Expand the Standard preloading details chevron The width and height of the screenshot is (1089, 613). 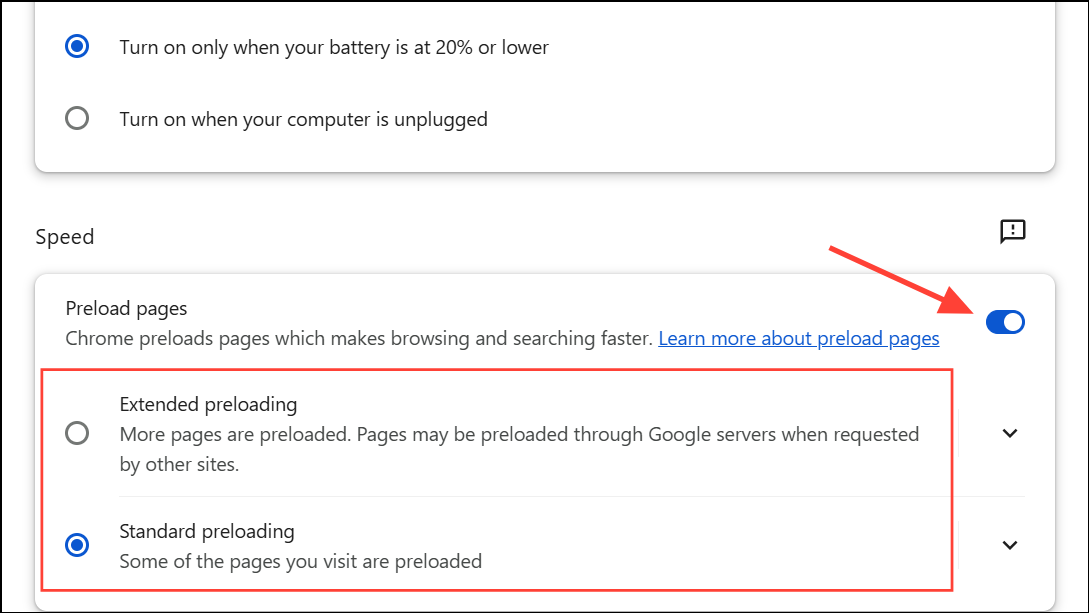(1010, 545)
